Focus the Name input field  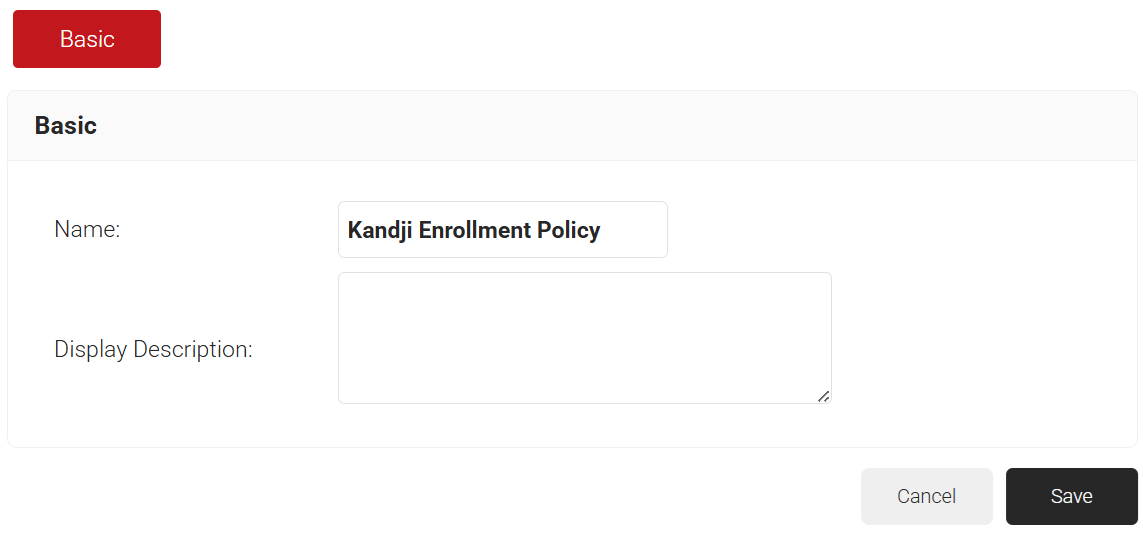[x=502, y=230]
